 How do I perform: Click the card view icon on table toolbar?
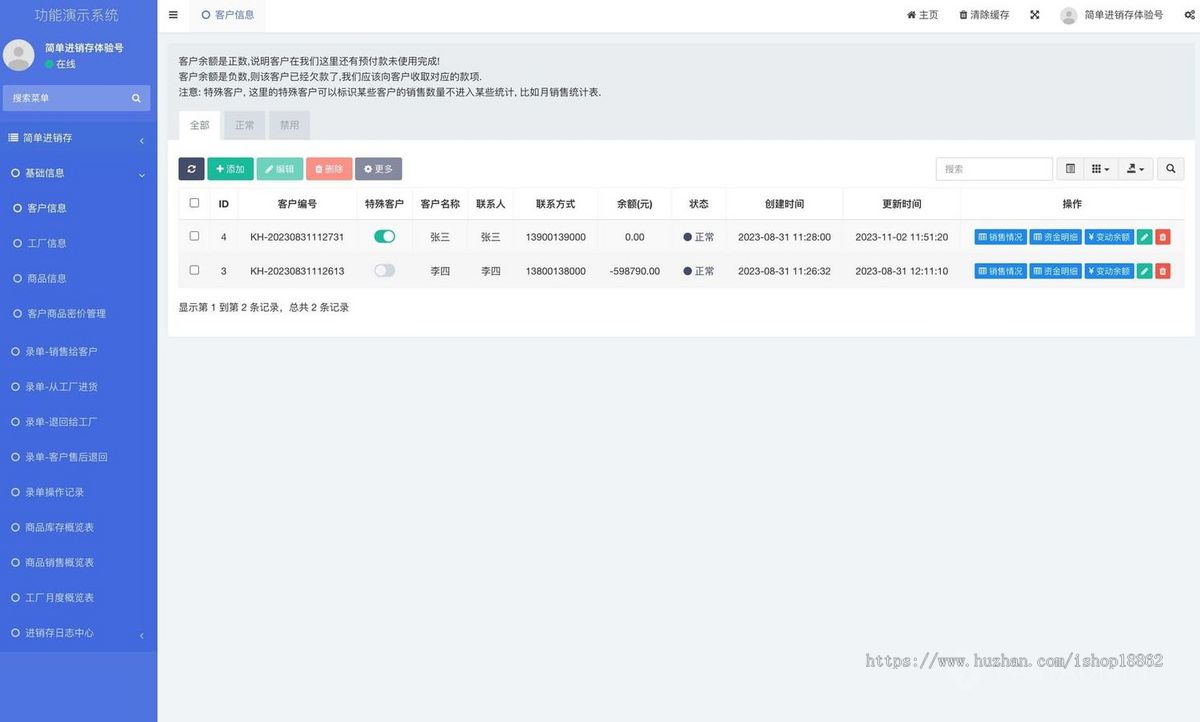pos(1070,168)
